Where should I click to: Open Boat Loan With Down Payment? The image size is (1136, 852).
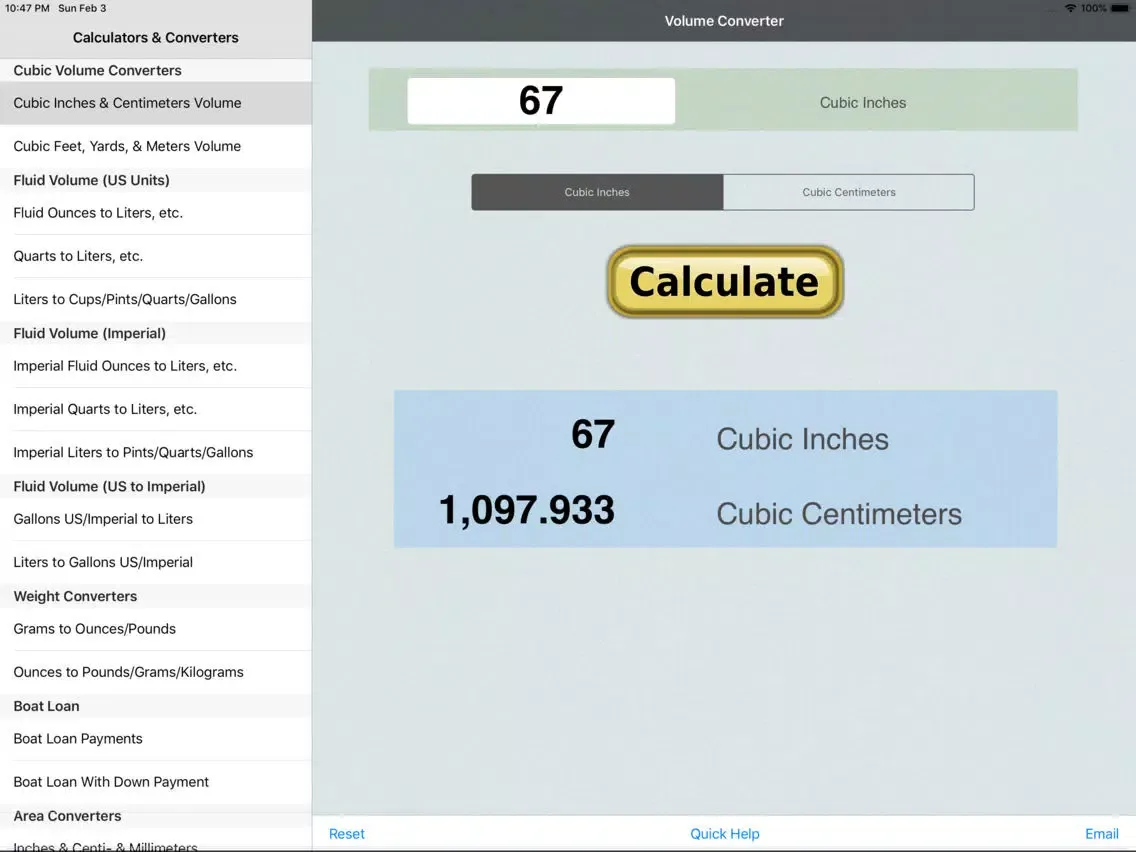[156, 782]
